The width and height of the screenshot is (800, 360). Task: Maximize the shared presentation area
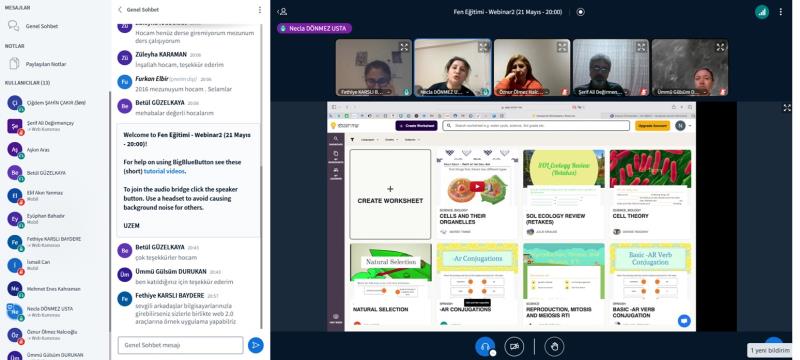click(x=787, y=108)
